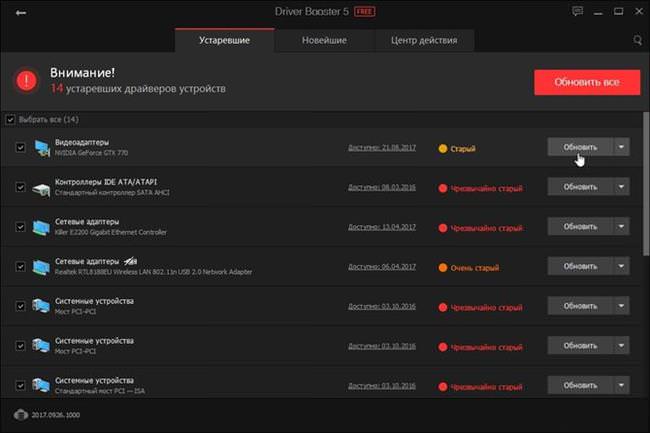Click the orange Очень старый status dot

coord(443,268)
